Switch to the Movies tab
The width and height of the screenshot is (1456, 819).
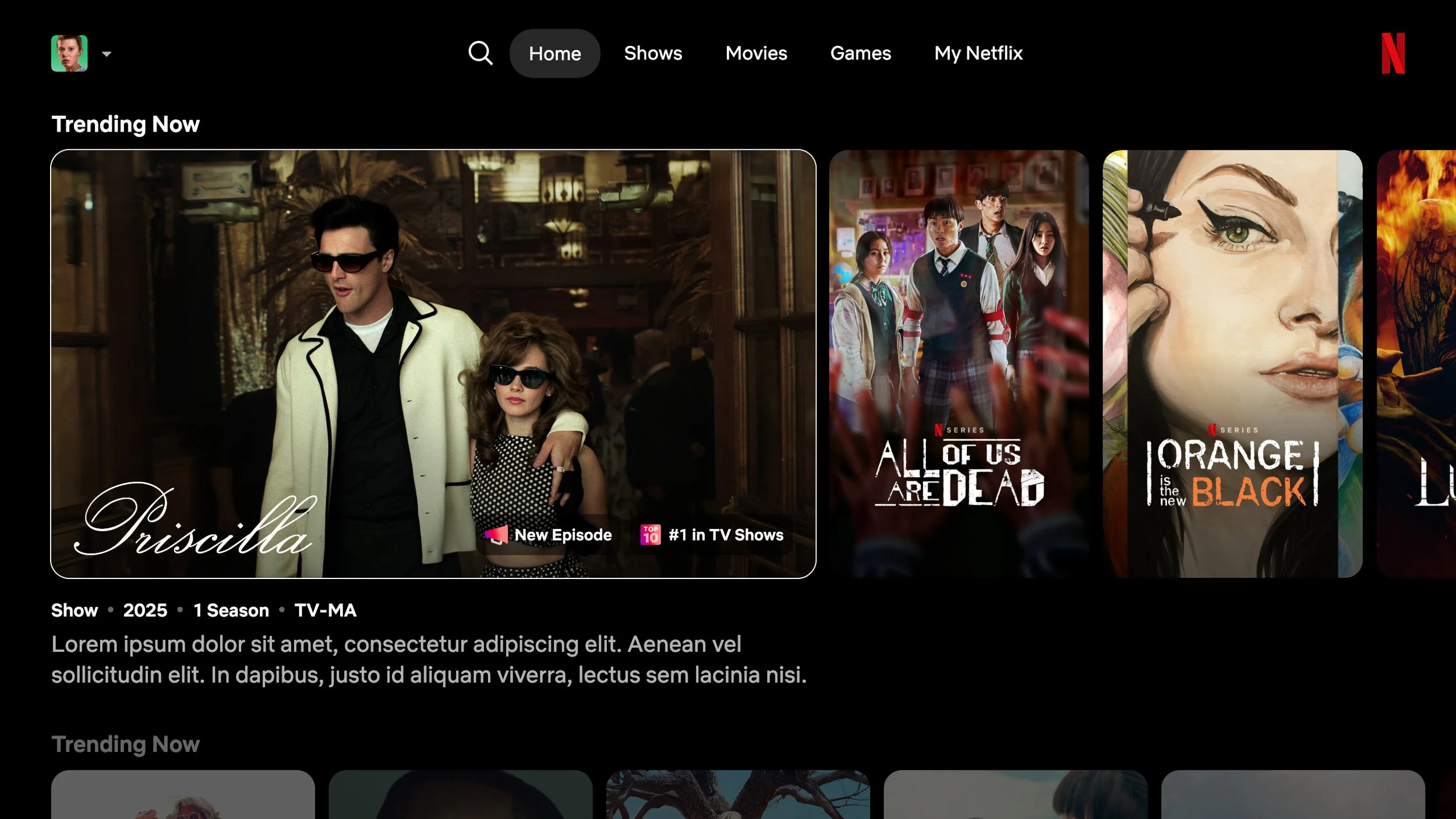(756, 53)
